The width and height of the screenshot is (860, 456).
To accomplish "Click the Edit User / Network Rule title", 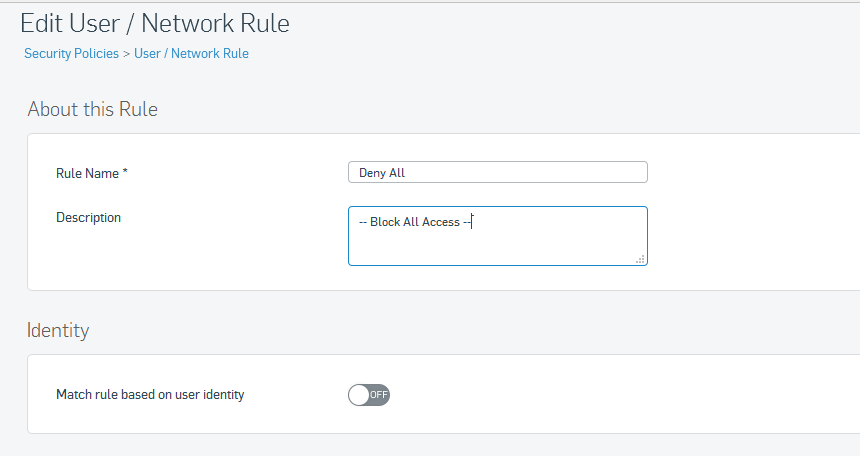I will click(155, 23).
